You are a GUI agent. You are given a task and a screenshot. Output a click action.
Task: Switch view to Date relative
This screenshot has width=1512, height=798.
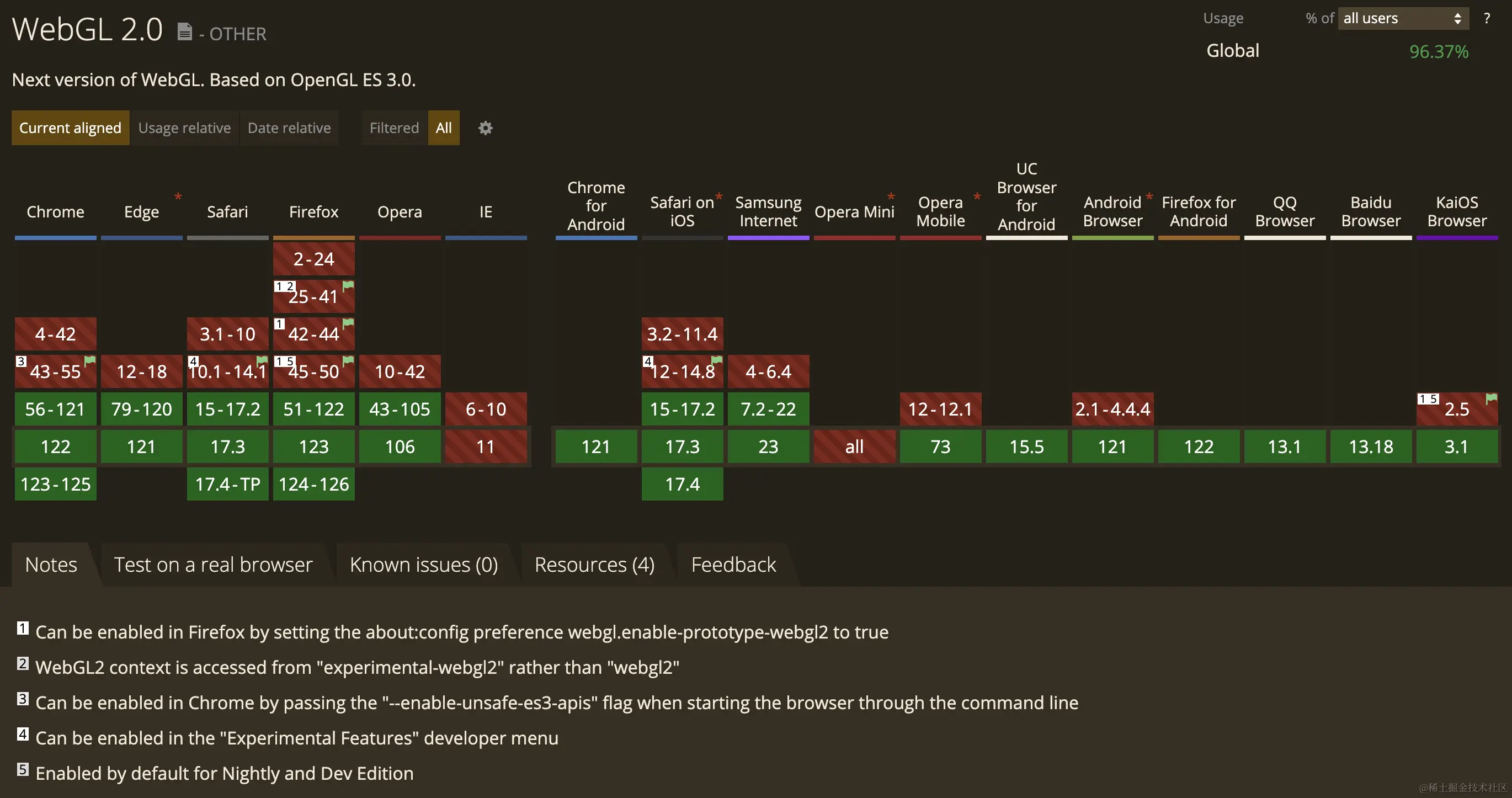(x=289, y=128)
